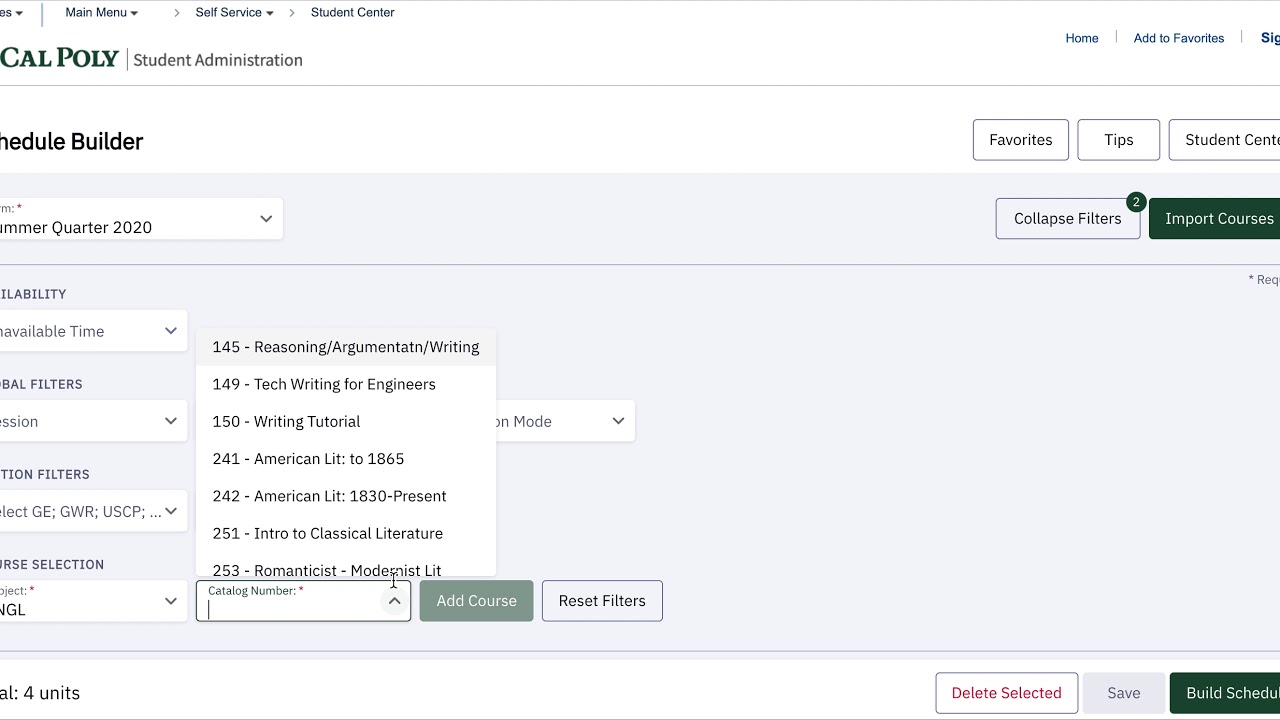1280x720 pixels.
Task: Click the Add Course button
Action: [x=476, y=601]
